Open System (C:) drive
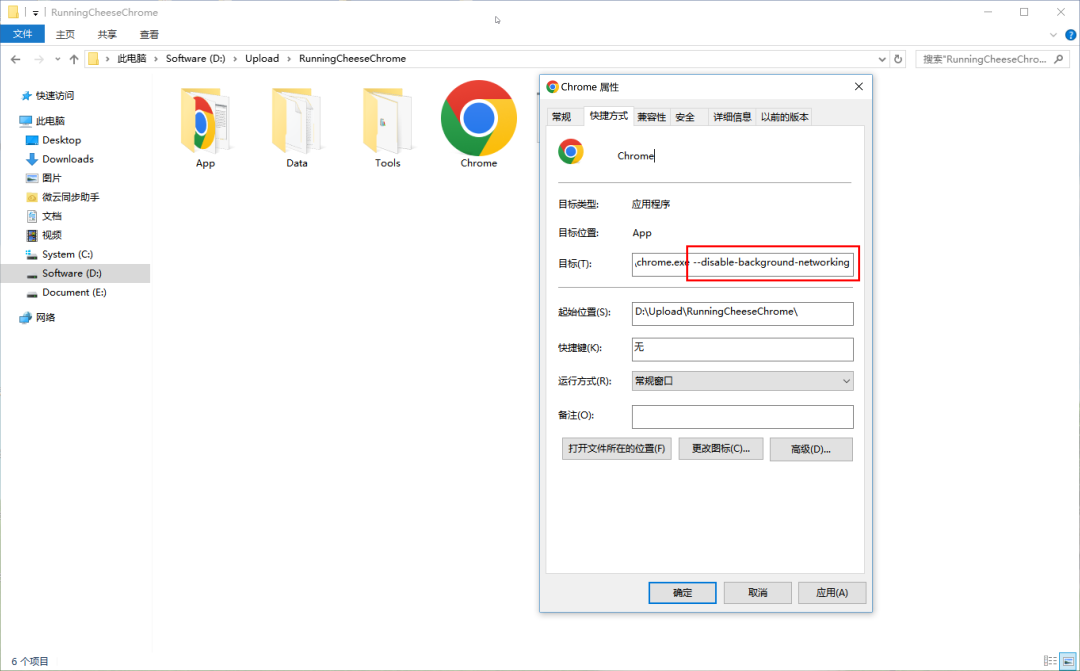The width and height of the screenshot is (1080, 671). point(67,254)
